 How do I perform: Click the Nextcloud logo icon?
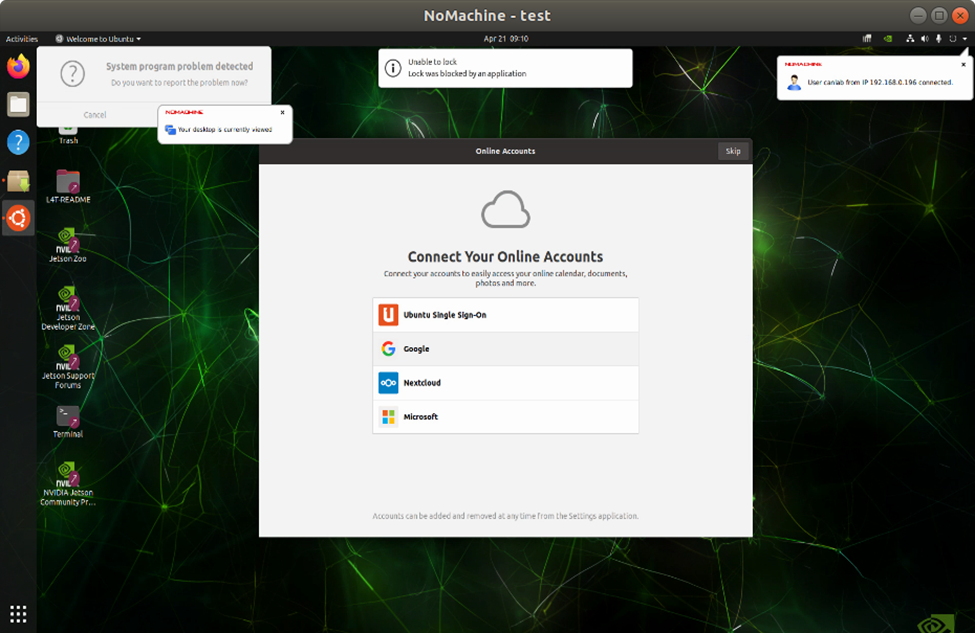[388, 382]
